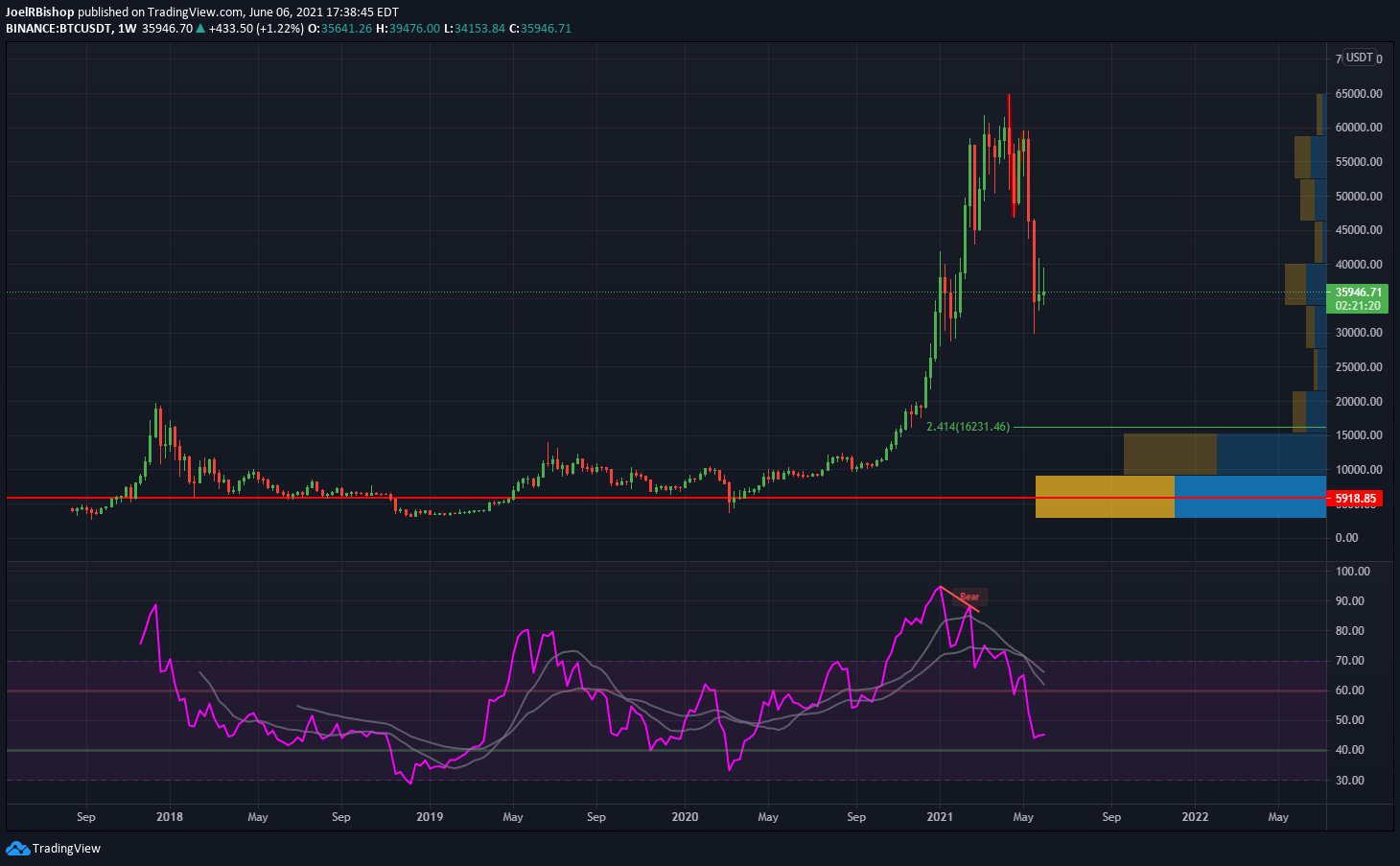
Task: Click the 50000.00 price axis label
Action: 1359,197
